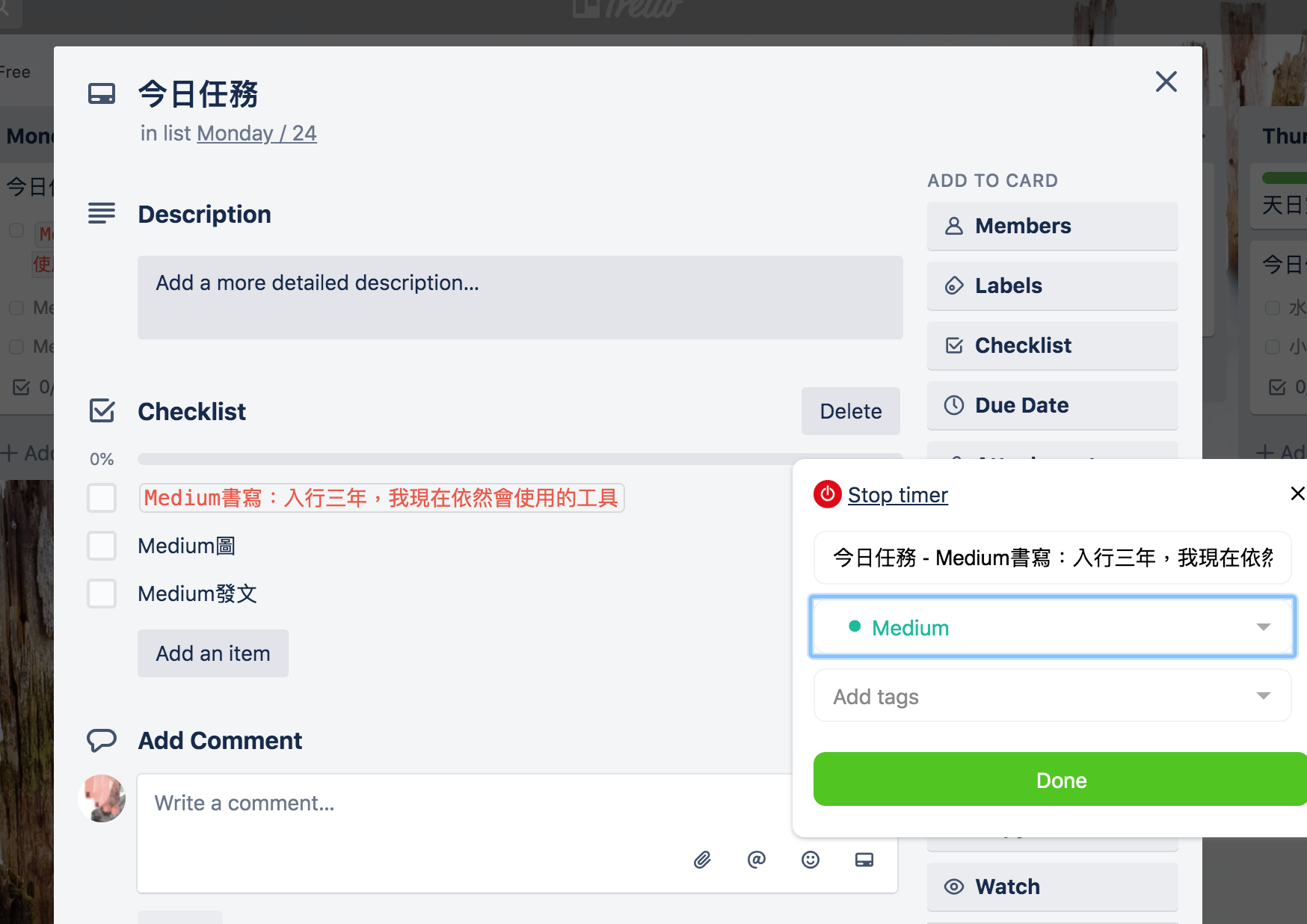Image resolution: width=1307 pixels, height=924 pixels.
Task: Click the 0% checklist progress label
Action: [102, 459]
